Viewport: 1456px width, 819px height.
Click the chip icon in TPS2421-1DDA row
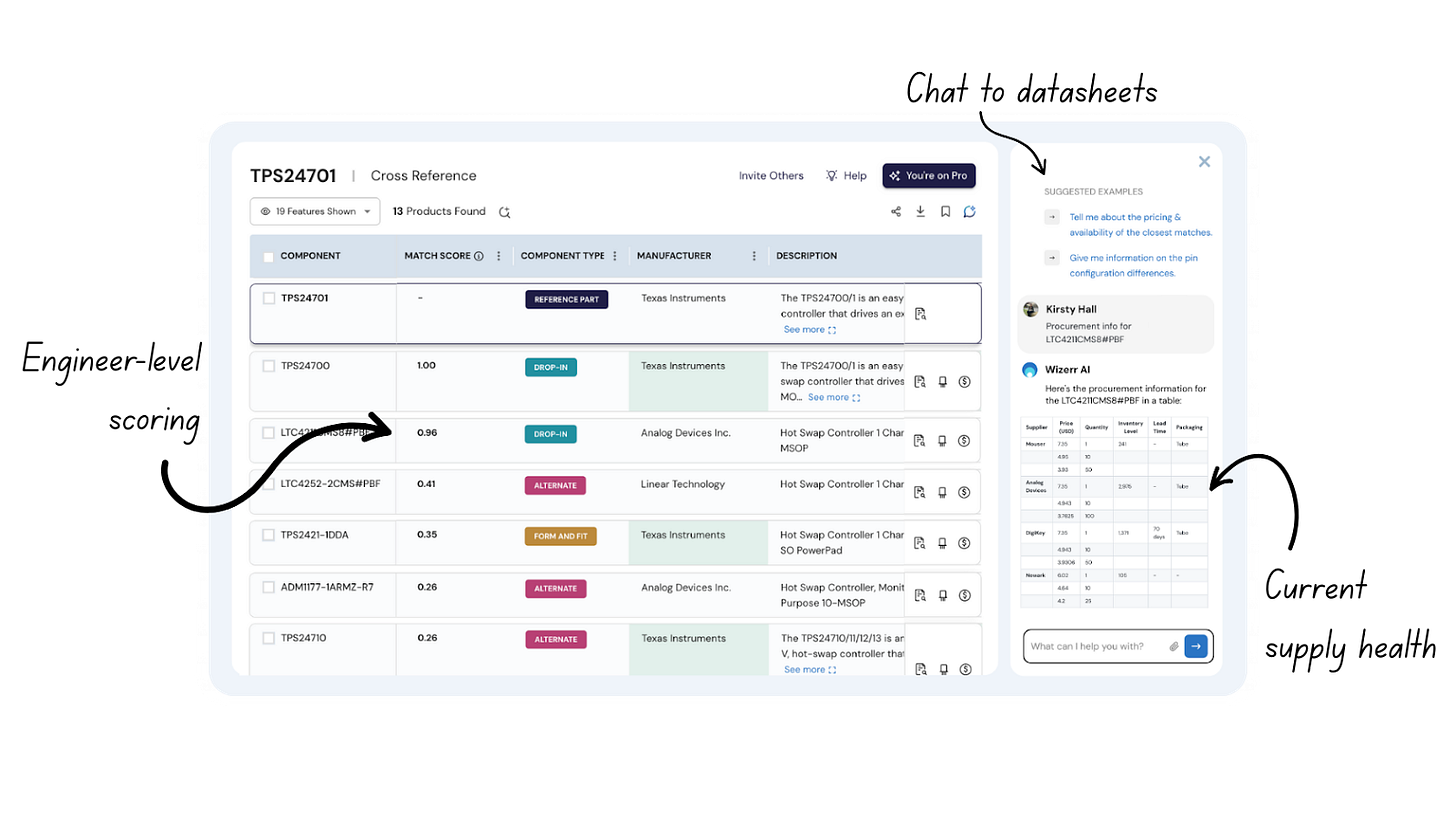[942, 543]
